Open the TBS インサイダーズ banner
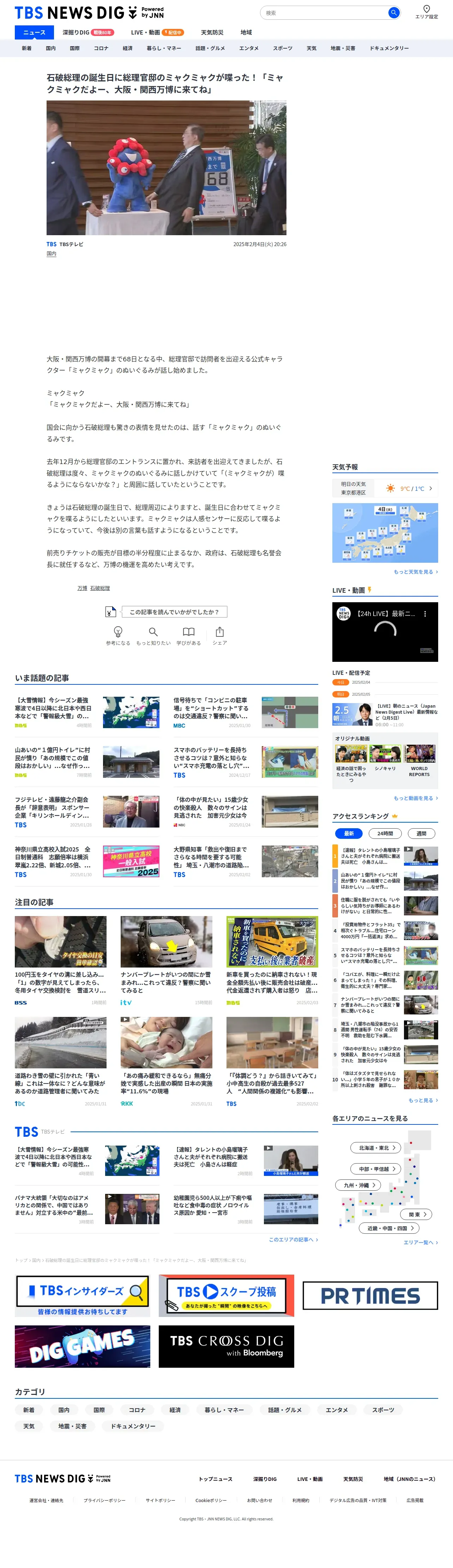The image size is (453, 1568). 82,1296
